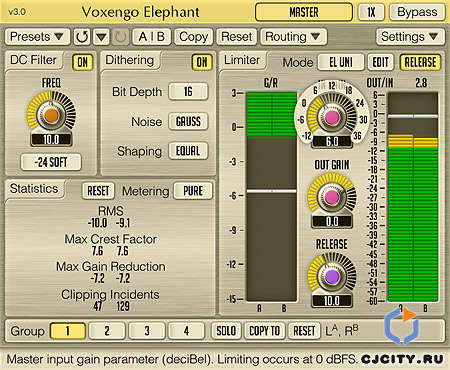The height and width of the screenshot is (370, 450).
Task: Click the G/R gain reduction meter
Action: [x=271, y=197]
